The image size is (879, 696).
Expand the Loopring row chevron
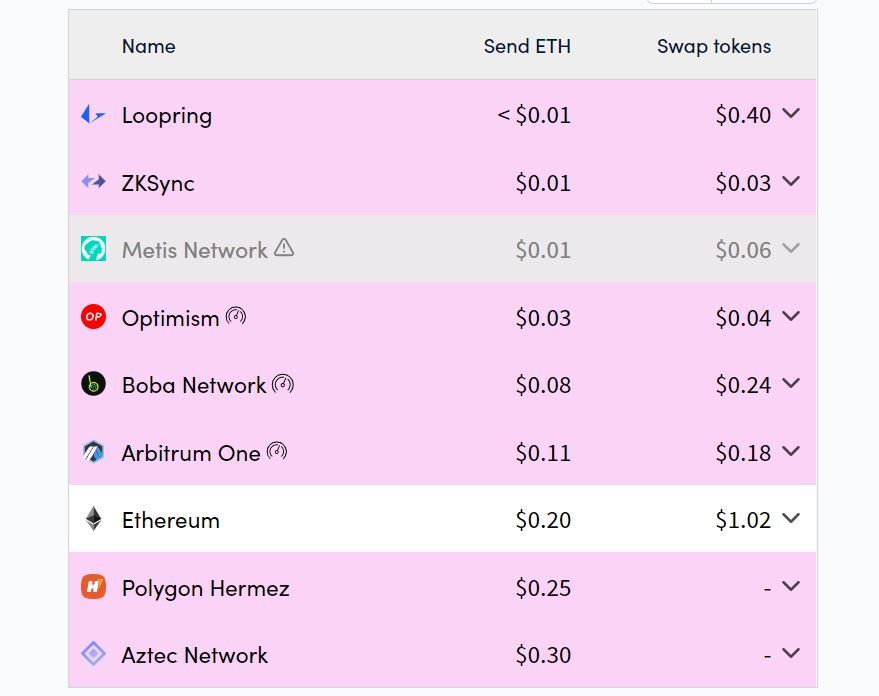point(791,114)
